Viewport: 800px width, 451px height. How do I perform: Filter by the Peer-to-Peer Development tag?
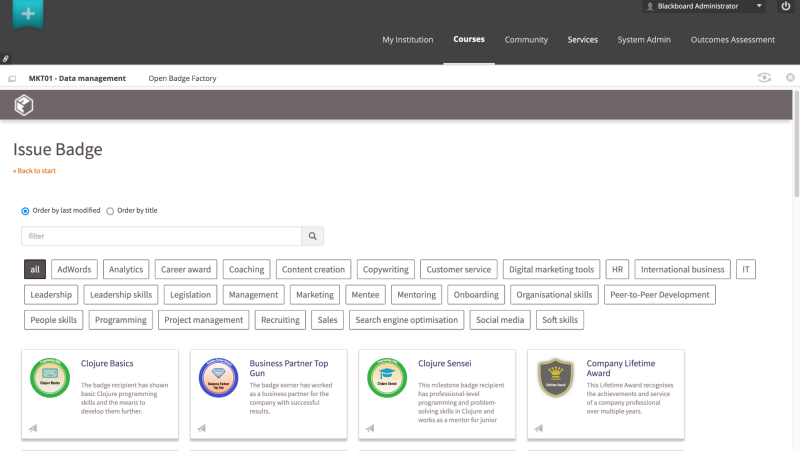point(660,295)
